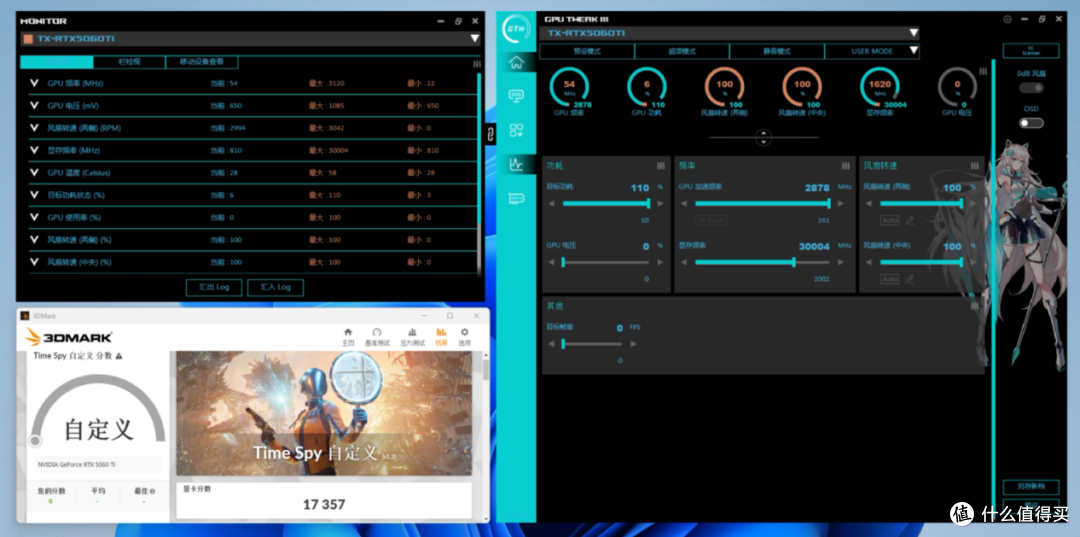
Task: Expand the GPU 电压 (mV) row in Monitor
Action: 34,105
